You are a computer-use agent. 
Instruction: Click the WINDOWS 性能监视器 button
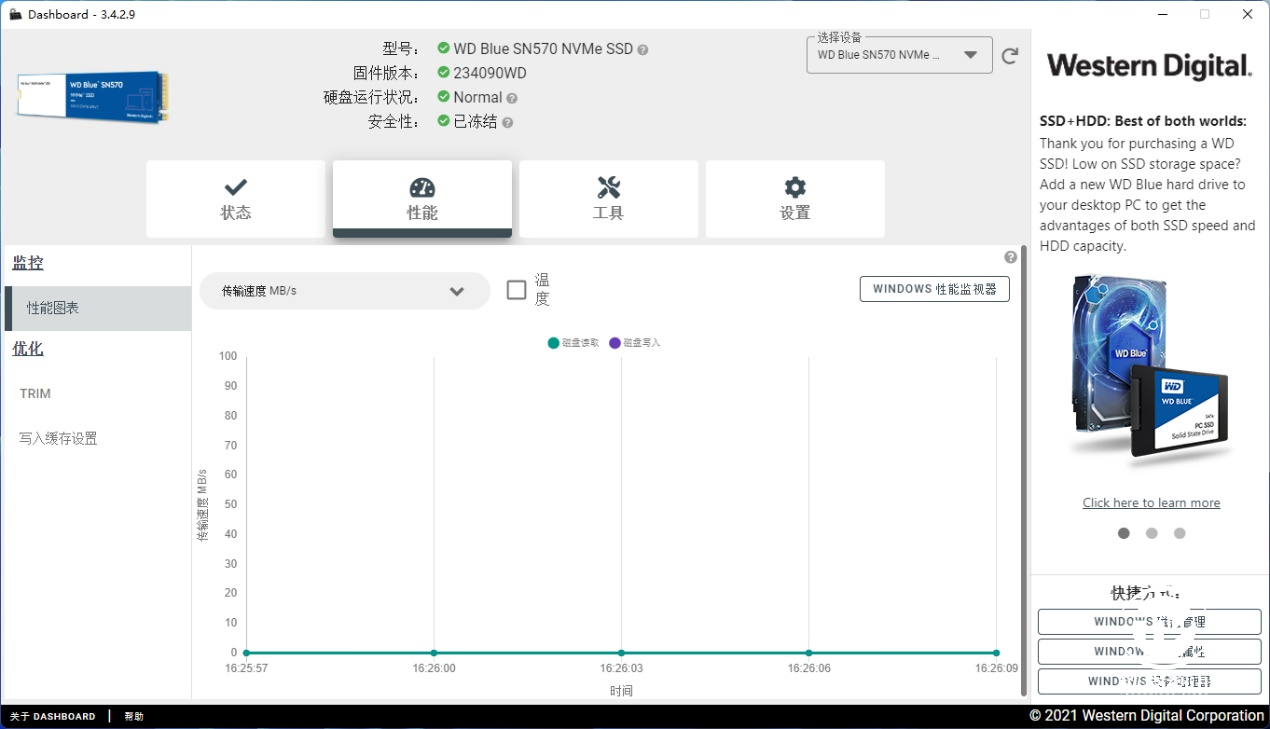point(934,289)
